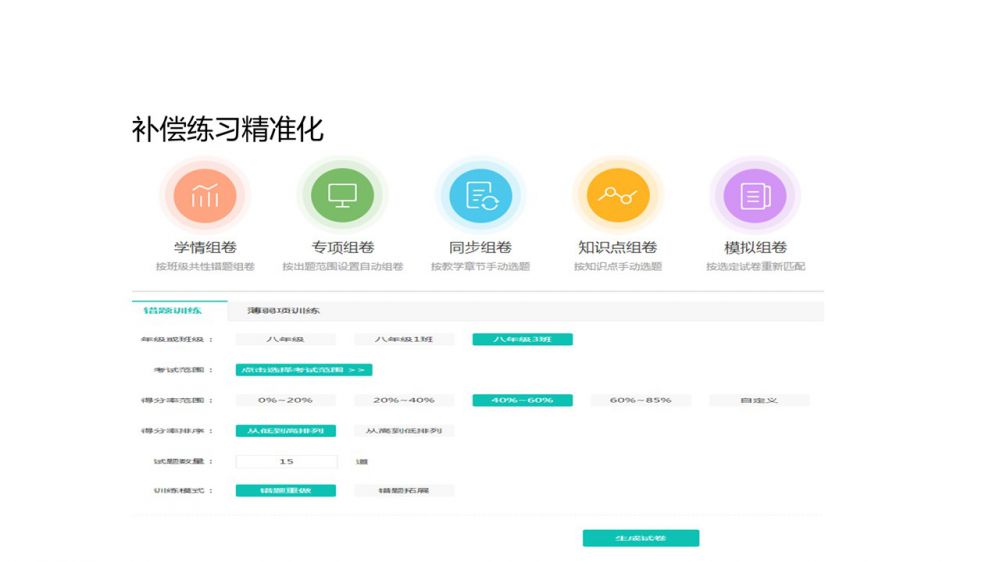Image resolution: width=1000 pixels, height=562 pixels.
Task: Sort by 从高到低排列 descending order
Action: [404, 431]
